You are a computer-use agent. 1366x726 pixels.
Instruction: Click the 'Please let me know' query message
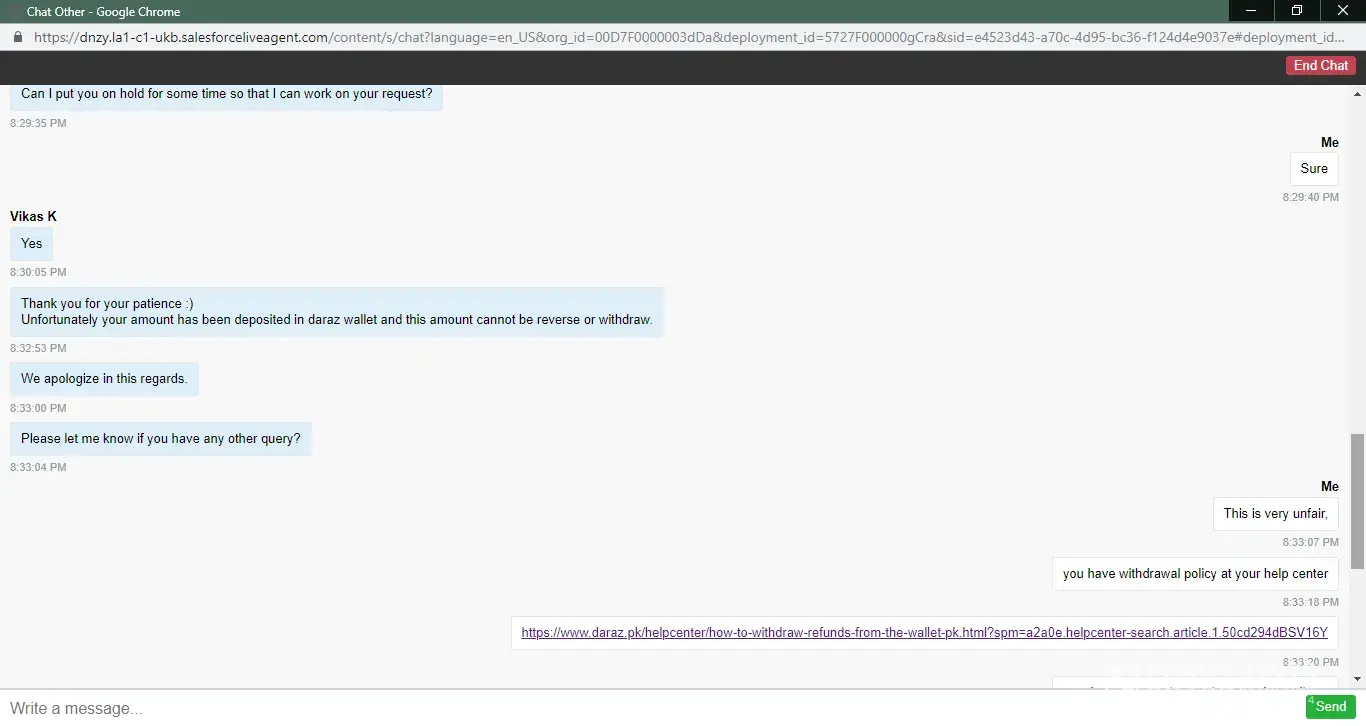[x=161, y=439]
